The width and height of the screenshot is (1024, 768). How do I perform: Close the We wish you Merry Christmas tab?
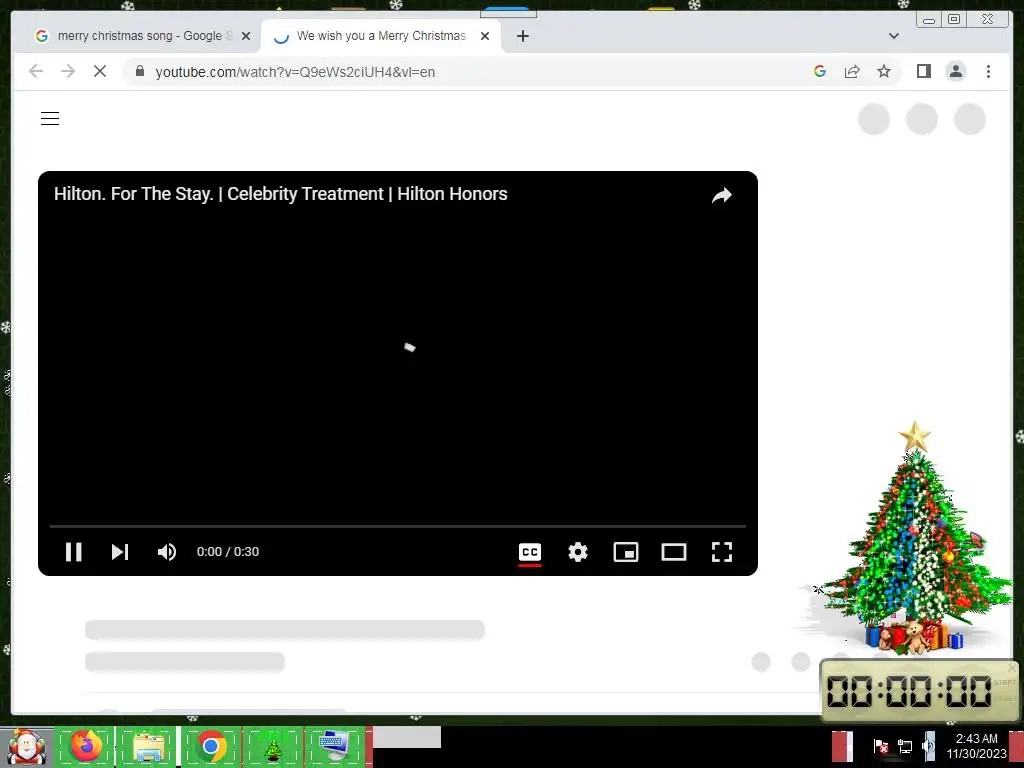[485, 36]
